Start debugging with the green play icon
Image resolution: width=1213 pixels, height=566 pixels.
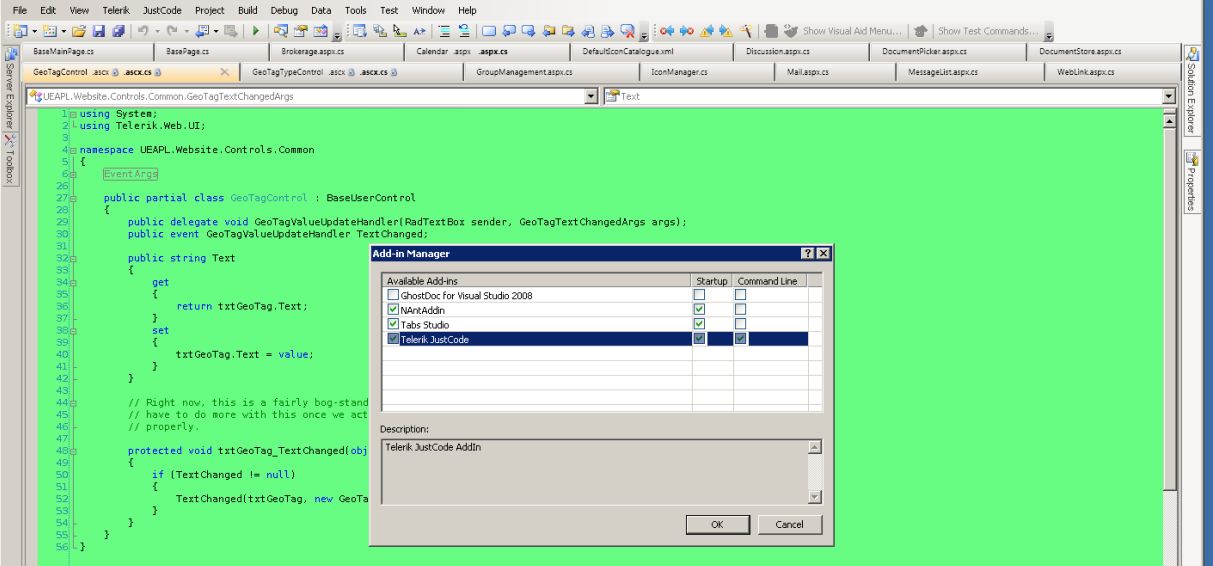pyautogui.click(x=254, y=29)
